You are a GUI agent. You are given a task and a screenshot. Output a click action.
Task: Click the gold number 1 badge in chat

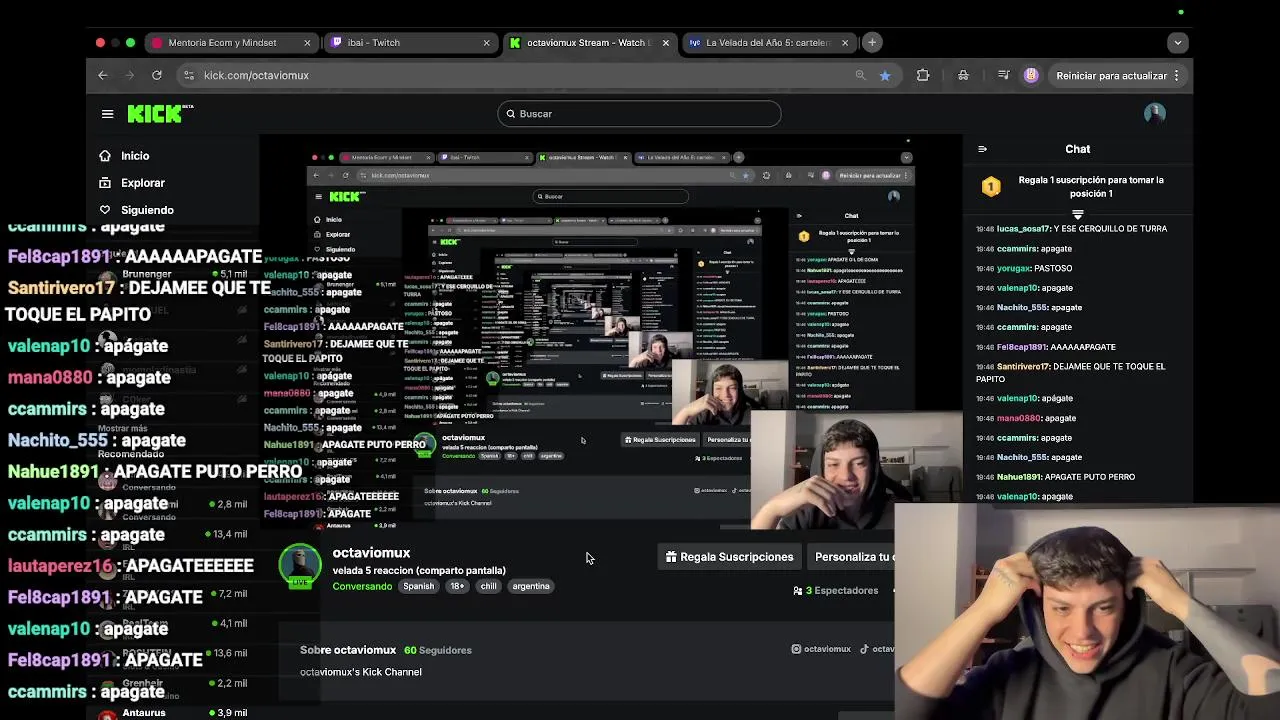pyautogui.click(x=991, y=187)
